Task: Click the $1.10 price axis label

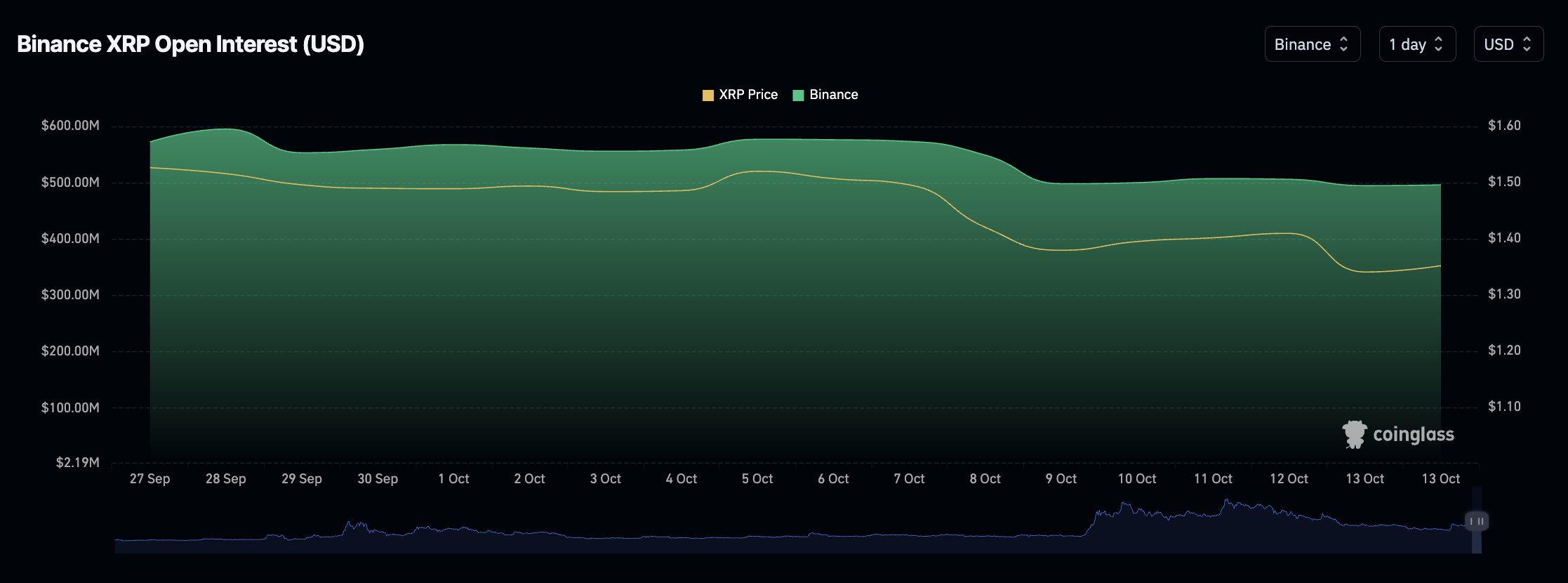Action: pos(1504,407)
